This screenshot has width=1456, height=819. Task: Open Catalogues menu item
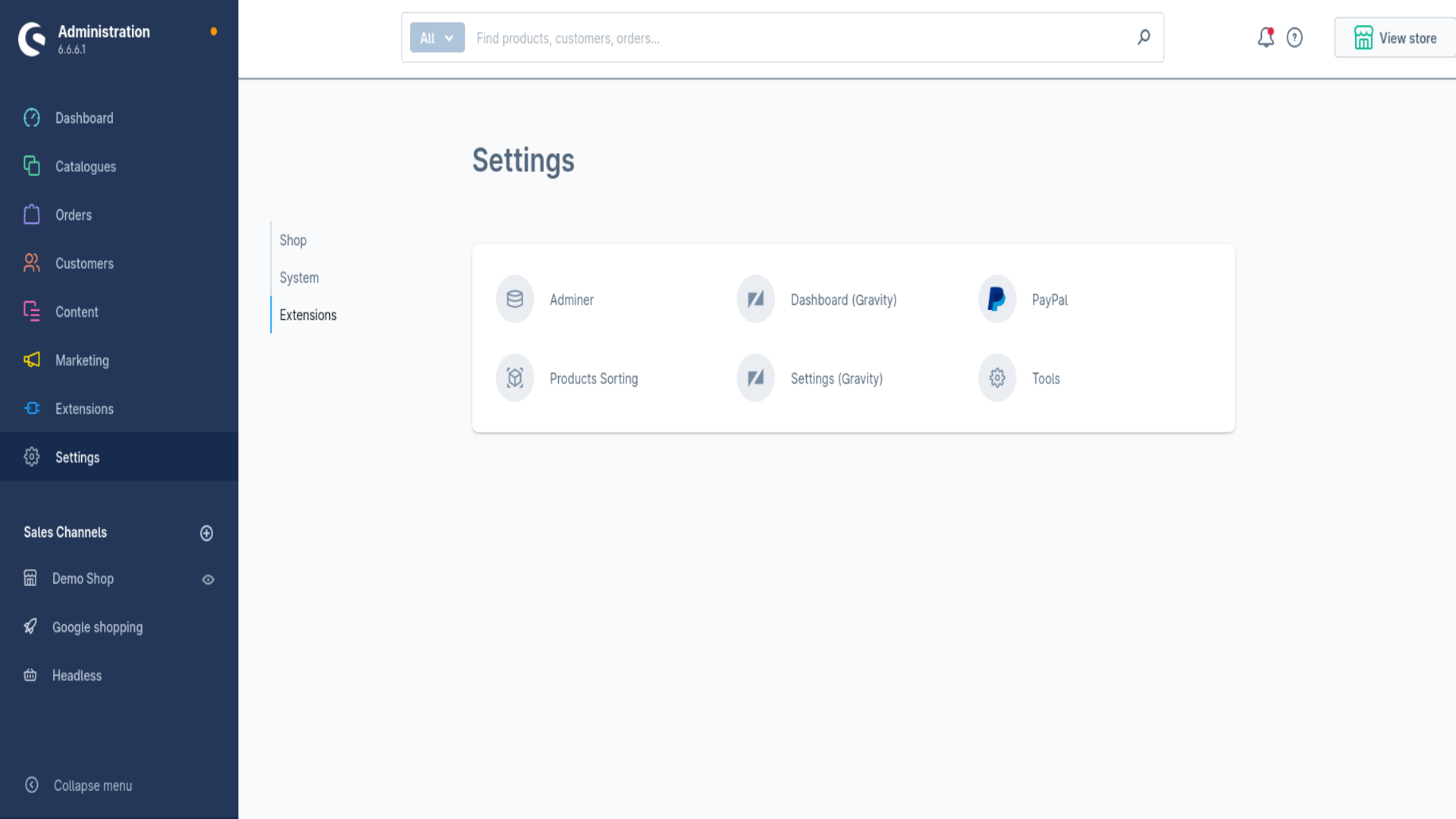[x=86, y=166]
